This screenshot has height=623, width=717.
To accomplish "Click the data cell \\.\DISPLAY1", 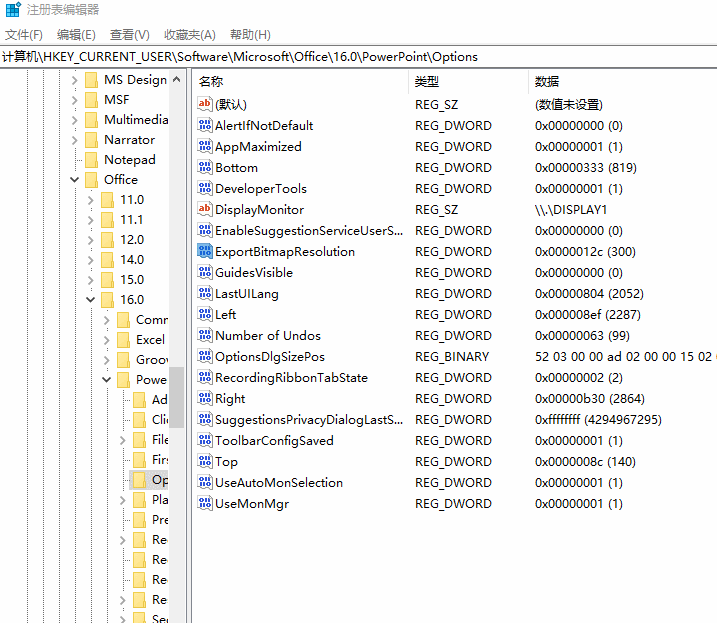I will point(571,209).
